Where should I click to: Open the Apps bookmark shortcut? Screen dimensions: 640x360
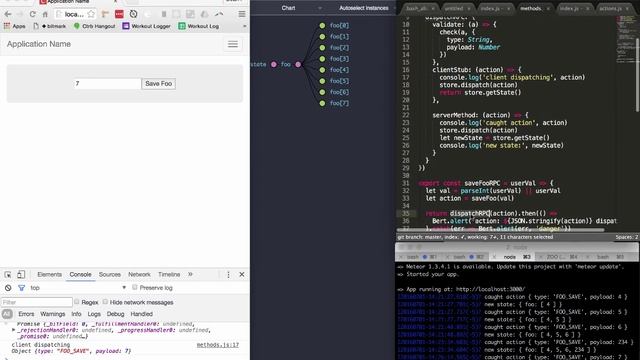14,26
